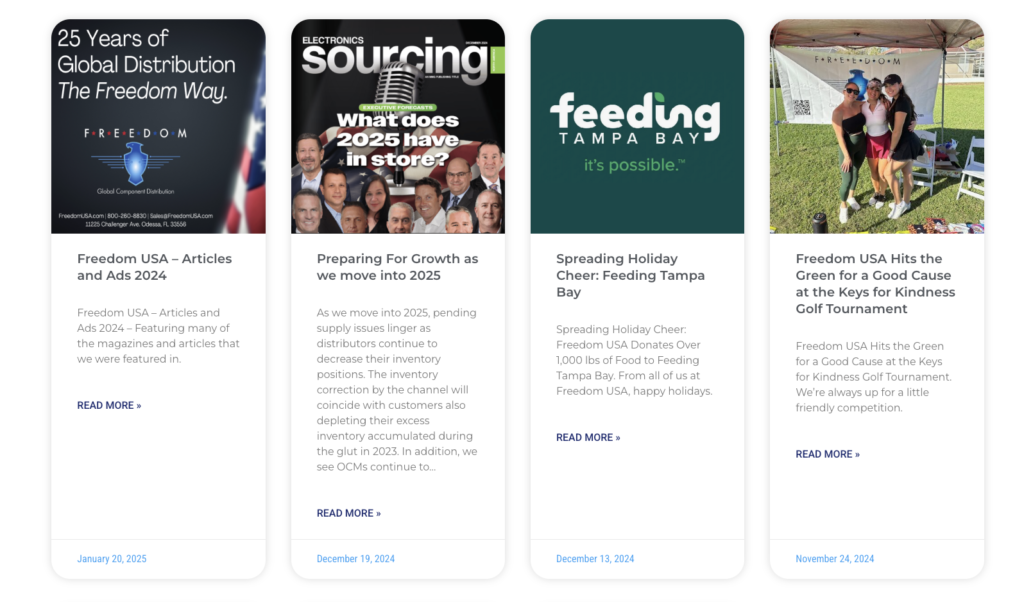Open 'Preparing For Growth as we move into 2025'
Viewport: 1024px width, 602px height.
click(x=397, y=267)
